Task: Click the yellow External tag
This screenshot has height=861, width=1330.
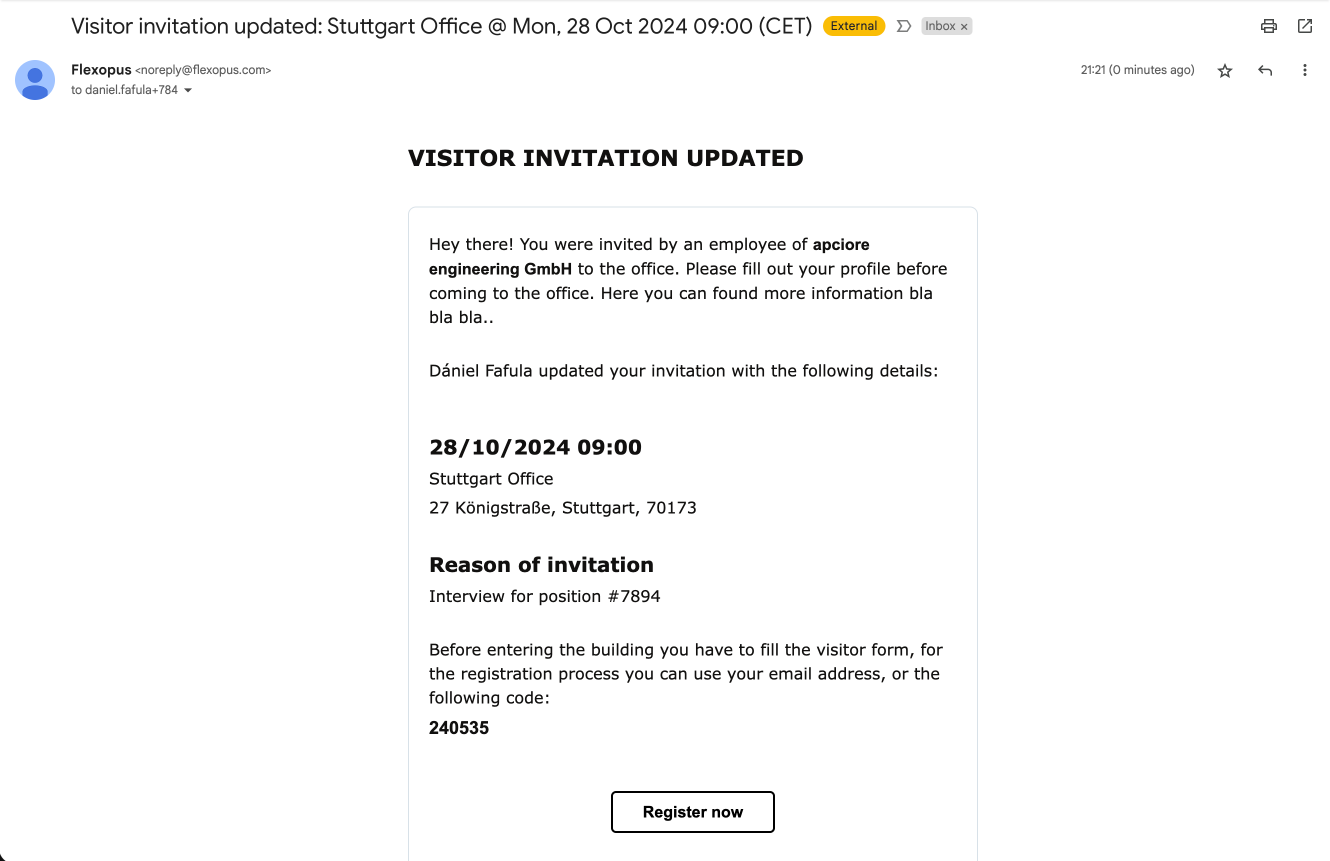Action: (854, 26)
